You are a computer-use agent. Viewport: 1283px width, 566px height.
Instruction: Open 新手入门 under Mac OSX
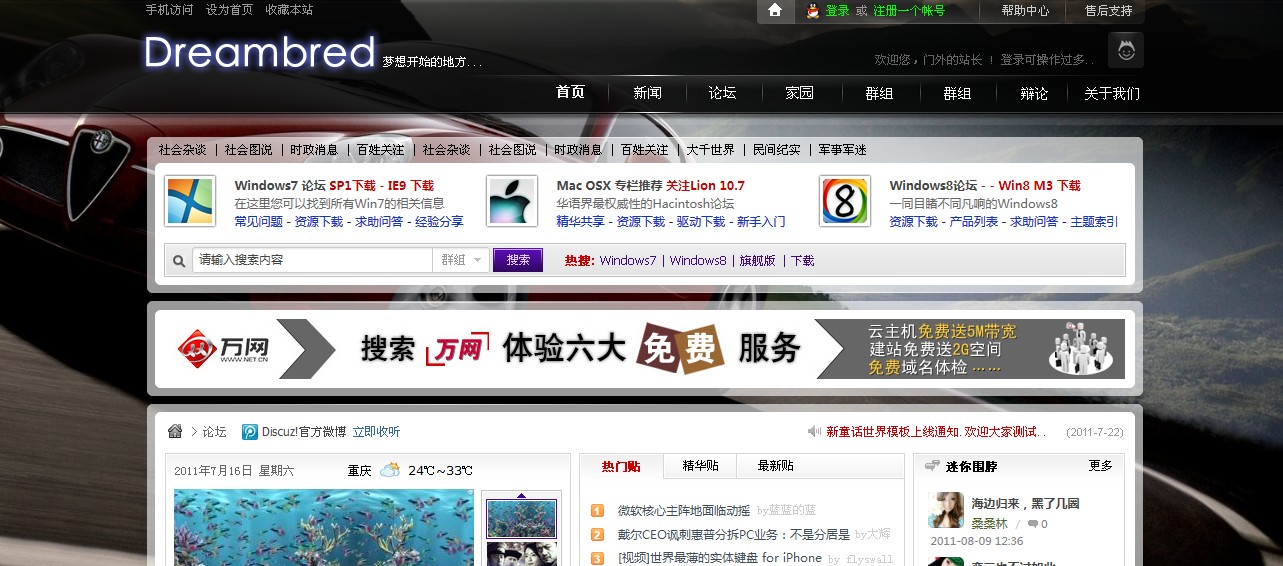coord(761,222)
